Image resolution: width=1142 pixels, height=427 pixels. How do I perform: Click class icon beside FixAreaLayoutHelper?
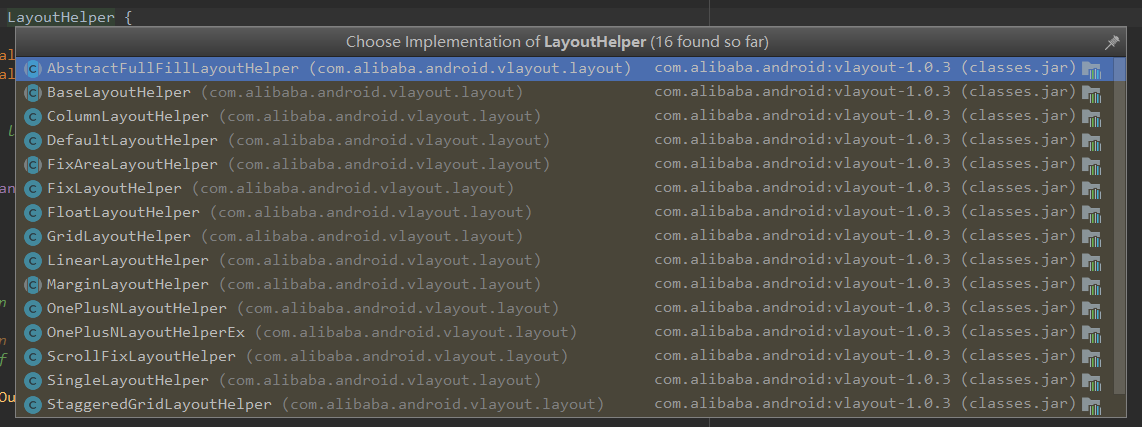coord(32,165)
